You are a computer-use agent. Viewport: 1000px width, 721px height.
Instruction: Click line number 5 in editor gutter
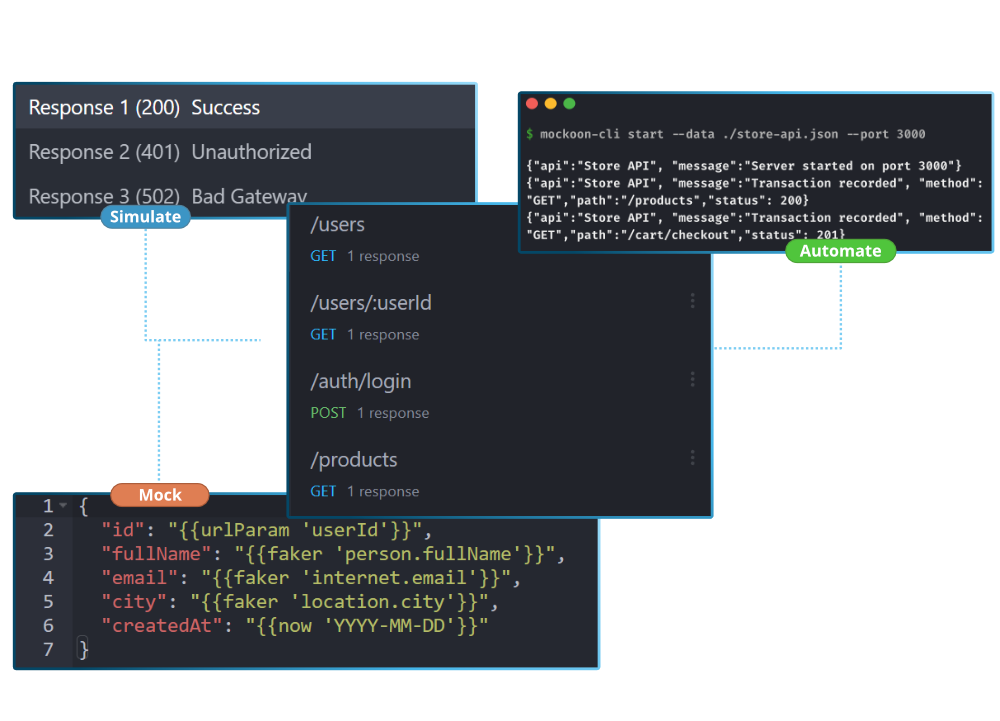[48, 601]
